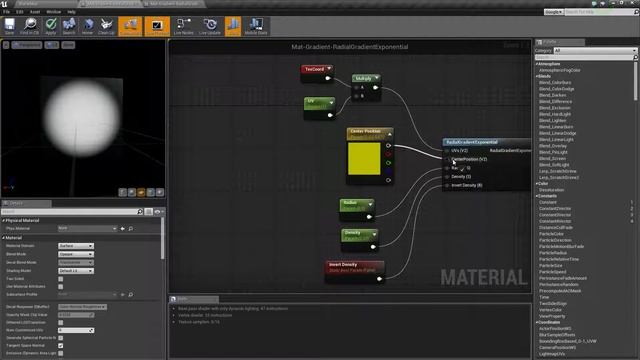The width and height of the screenshot is (640, 360).
Task: Click the Save toolbar icon
Action: [9, 26]
